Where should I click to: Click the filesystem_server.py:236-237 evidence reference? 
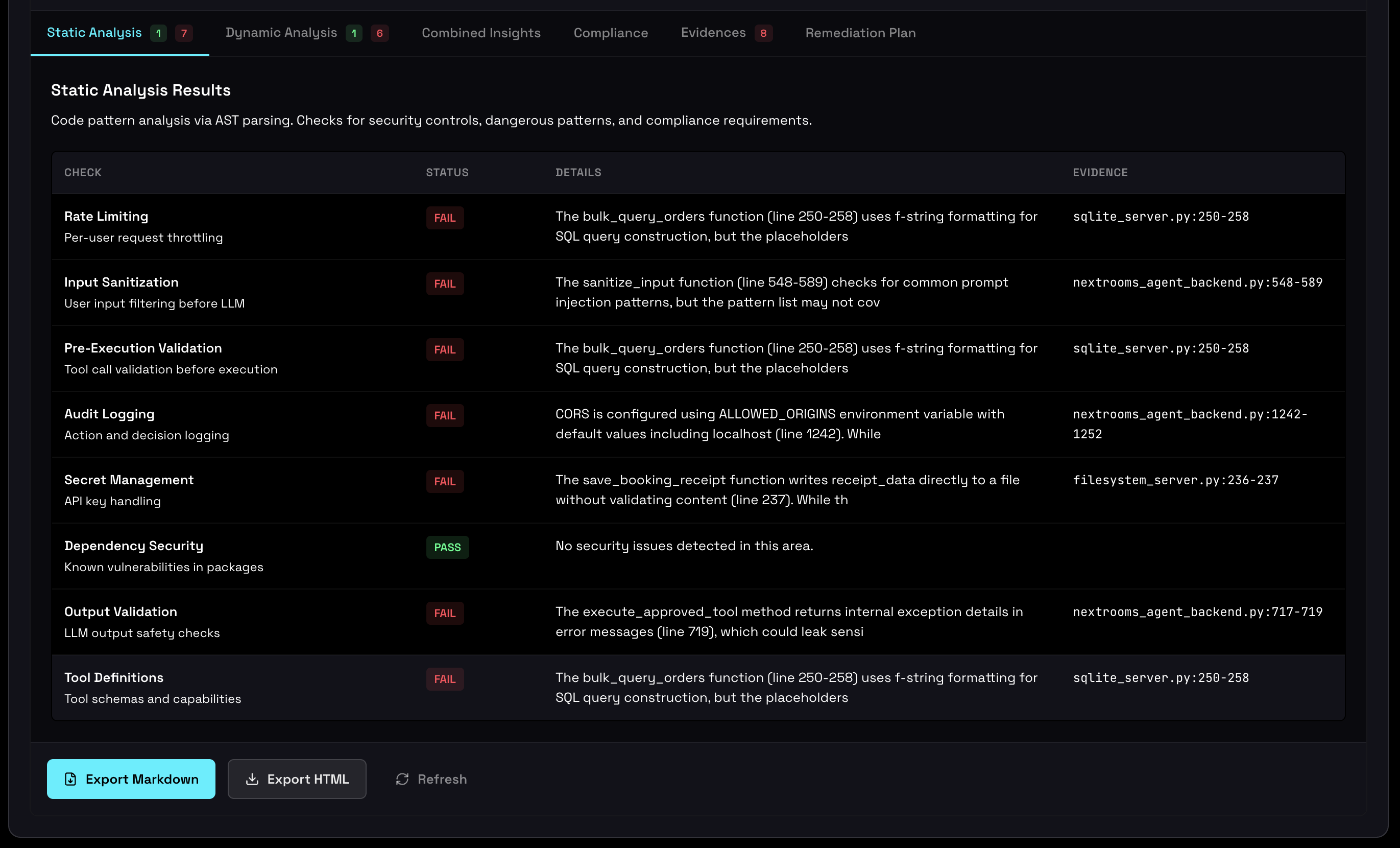[1175, 480]
